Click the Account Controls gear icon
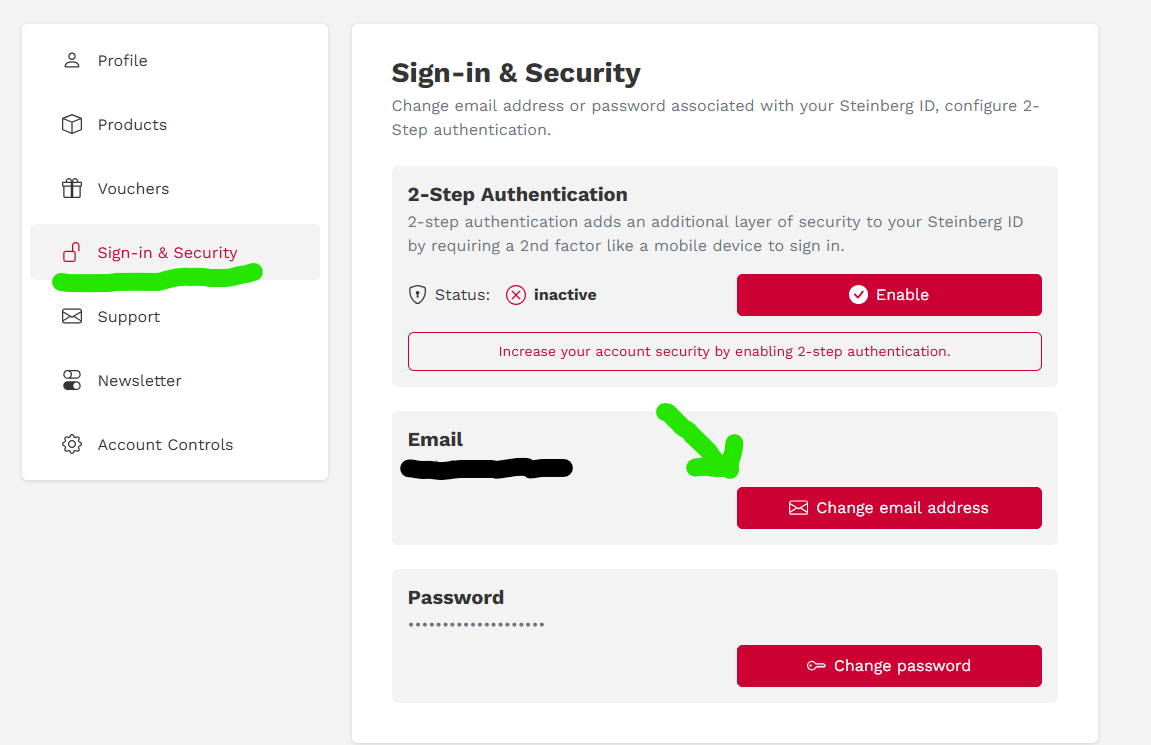 (72, 444)
